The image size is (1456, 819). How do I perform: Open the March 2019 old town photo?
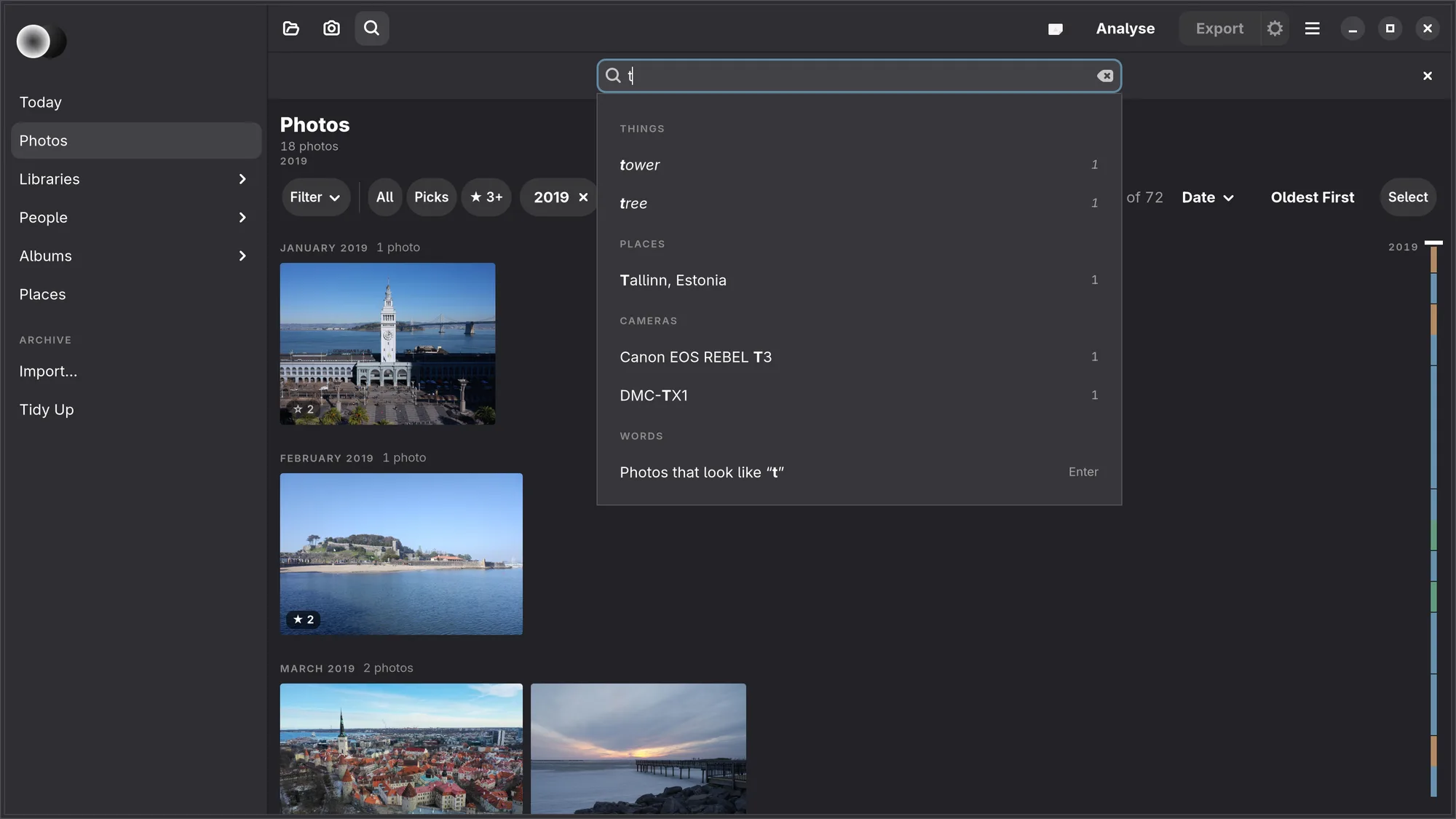click(x=401, y=748)
